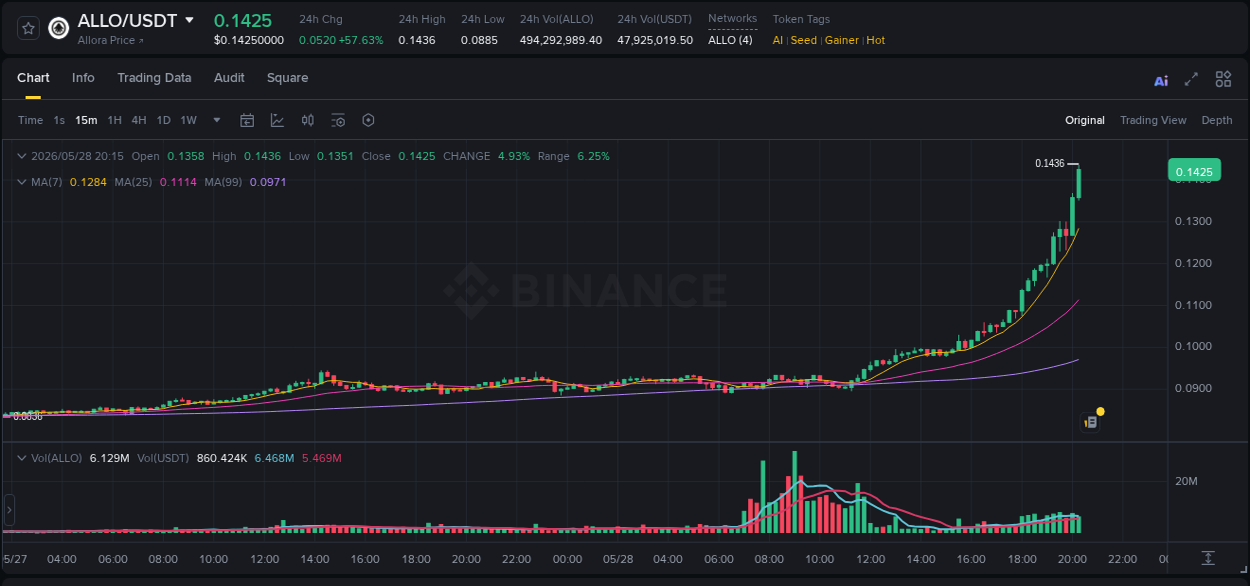Open the chart settings hexagon icon
Screen dimensions: 1250x586
pos(368,120)
